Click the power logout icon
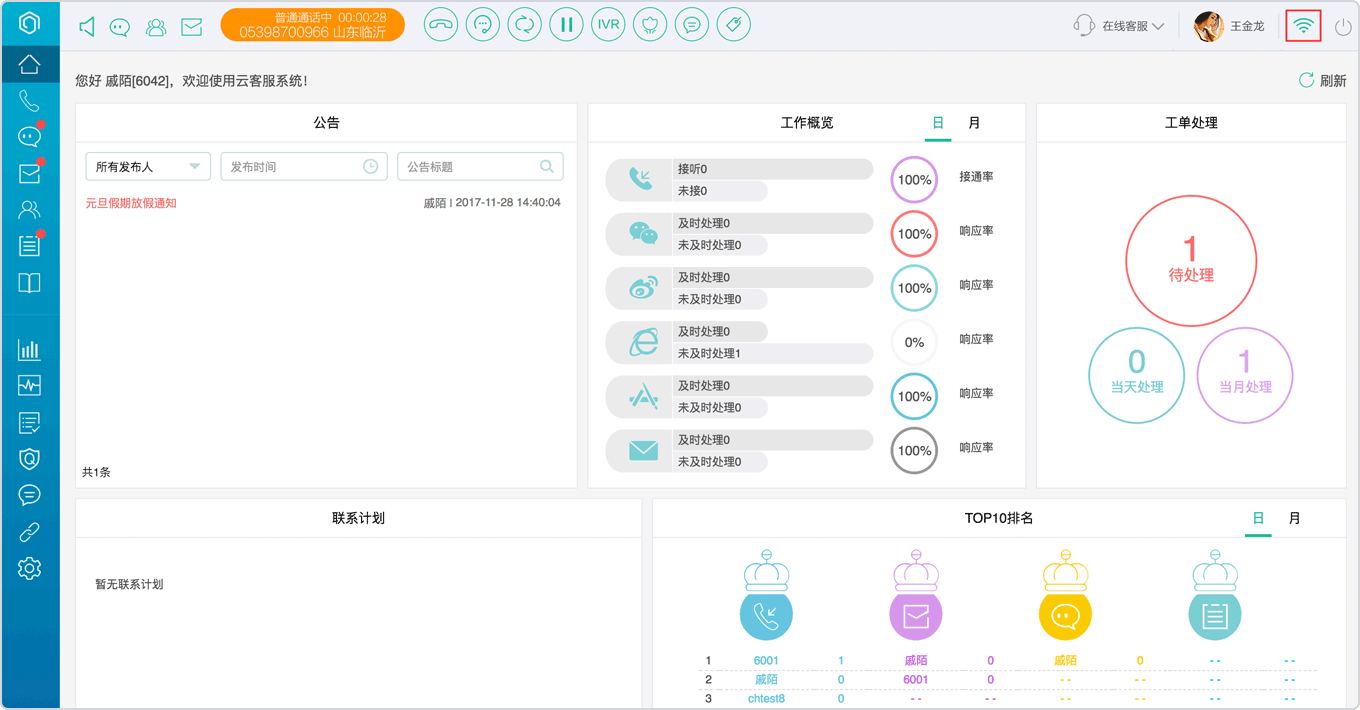Image resolution: width=1360 pixels, height=710 pixels. [1343, 27]
